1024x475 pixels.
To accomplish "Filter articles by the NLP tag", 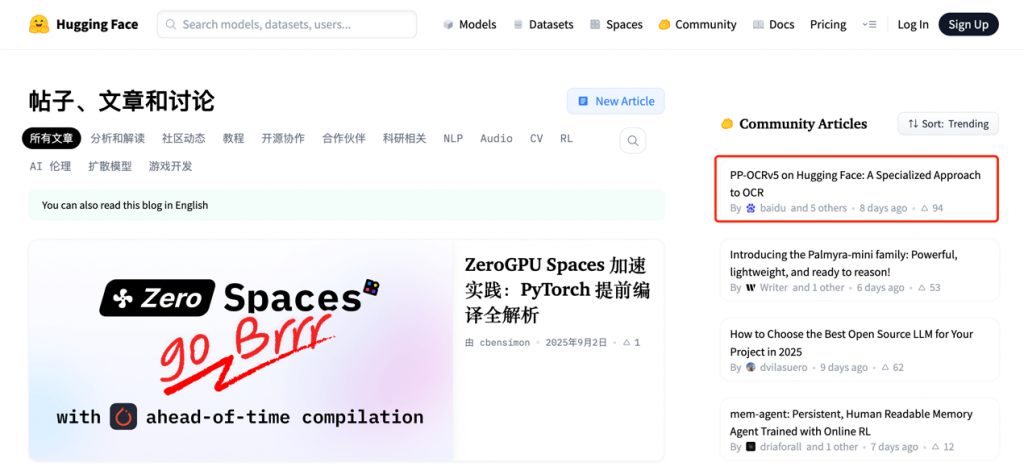I will pyautogui.click(x=453, y=139).
